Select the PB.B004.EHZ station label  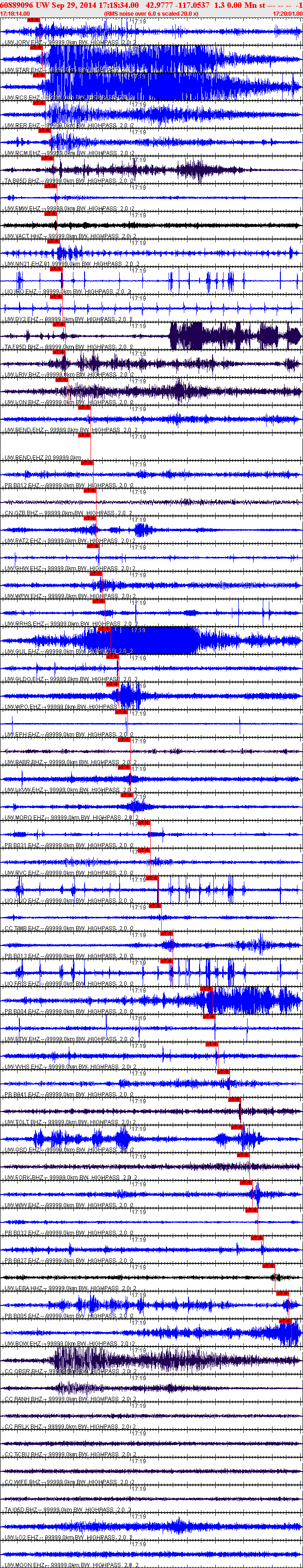pyautogui.click(x=69, y=1011)
